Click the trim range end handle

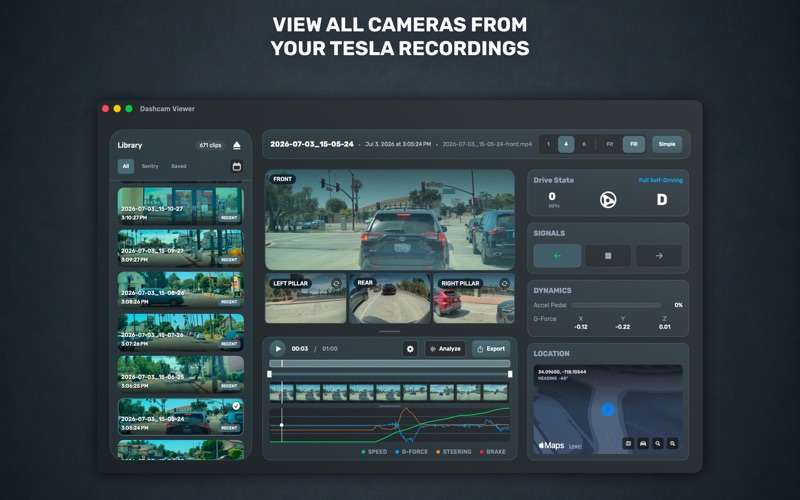tap(510, 374)
